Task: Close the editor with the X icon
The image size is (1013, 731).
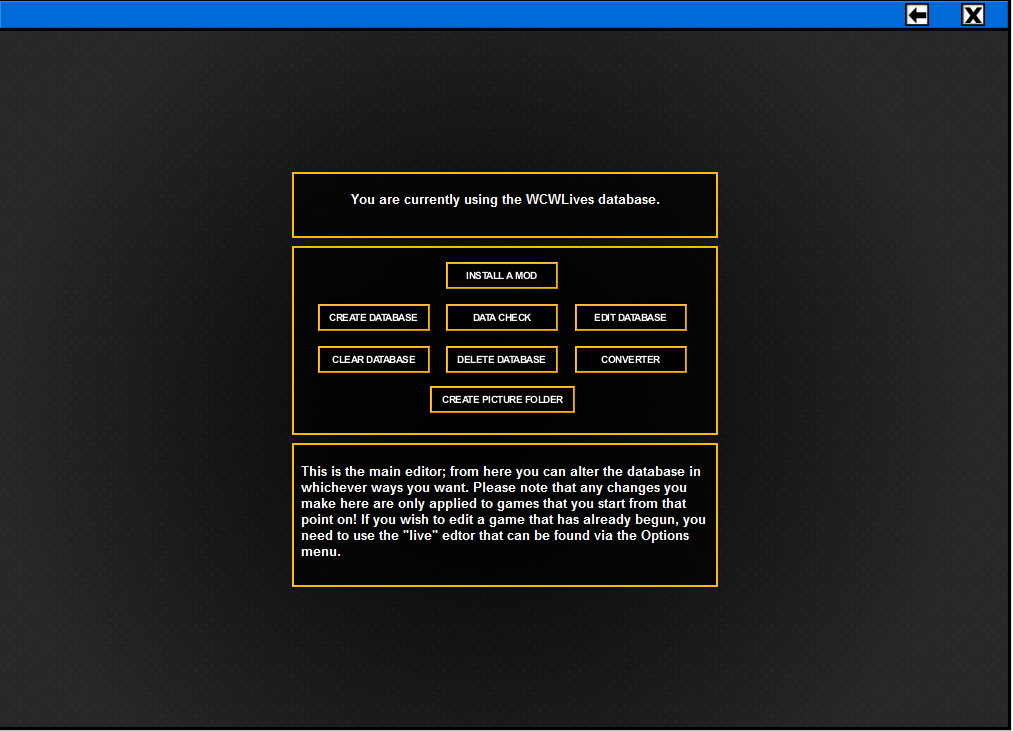Action: tap(973, 15)
